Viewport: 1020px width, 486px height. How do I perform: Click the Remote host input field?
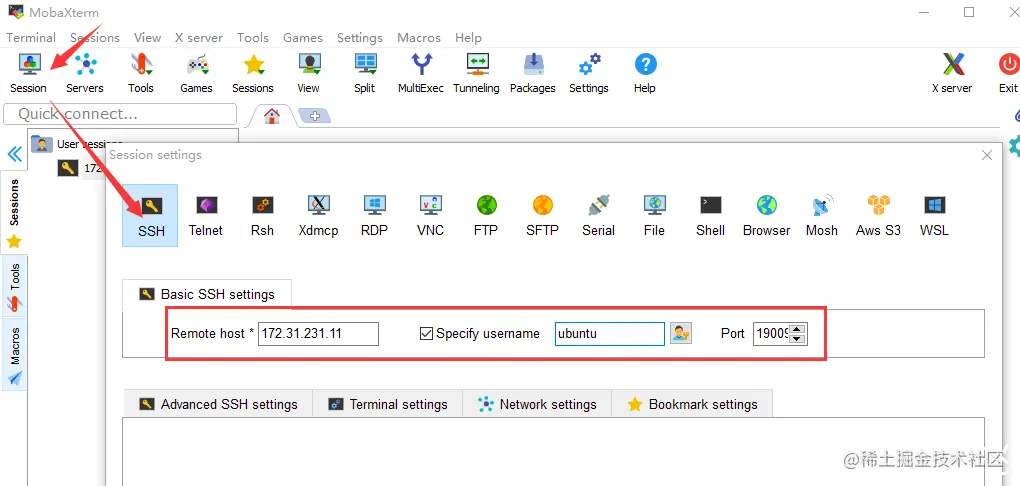click(318, 334)
